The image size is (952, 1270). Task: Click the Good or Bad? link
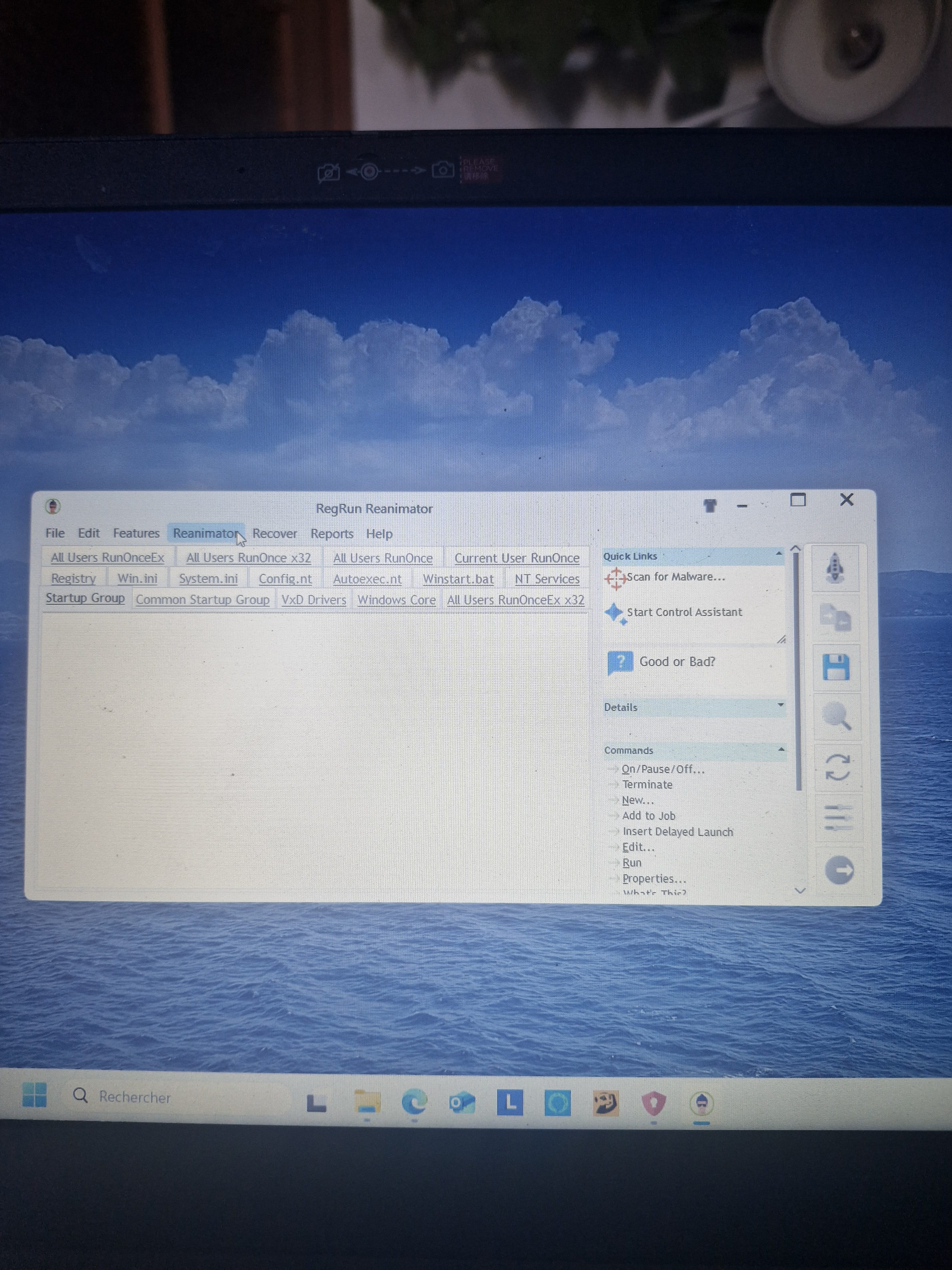(677, 661)
